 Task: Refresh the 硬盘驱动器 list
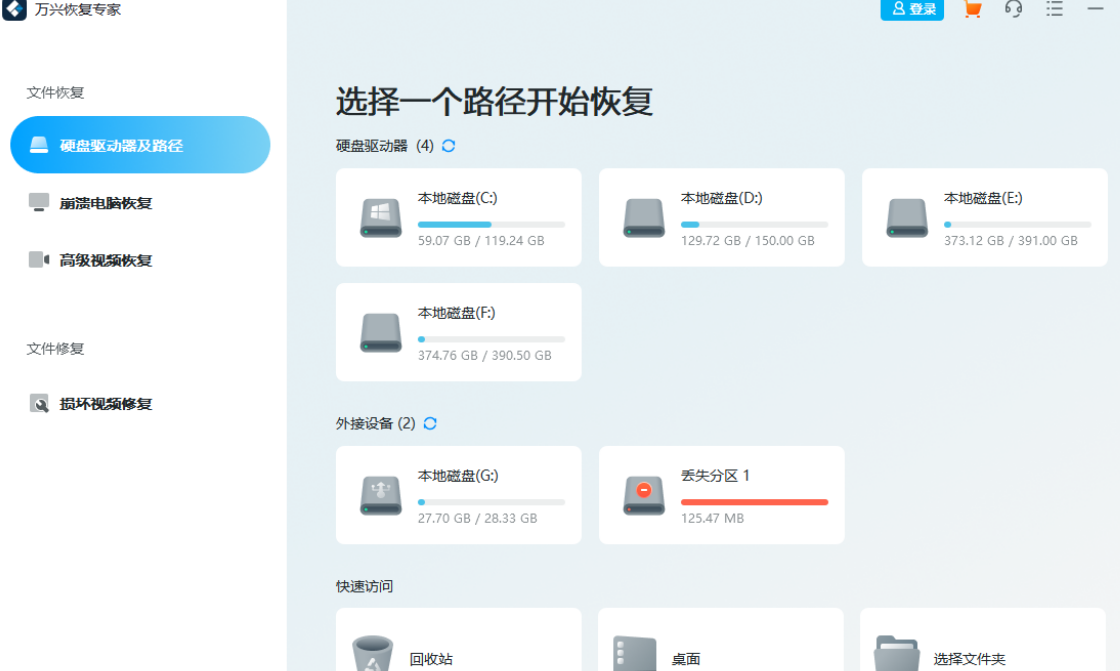[x=449, y=146]
